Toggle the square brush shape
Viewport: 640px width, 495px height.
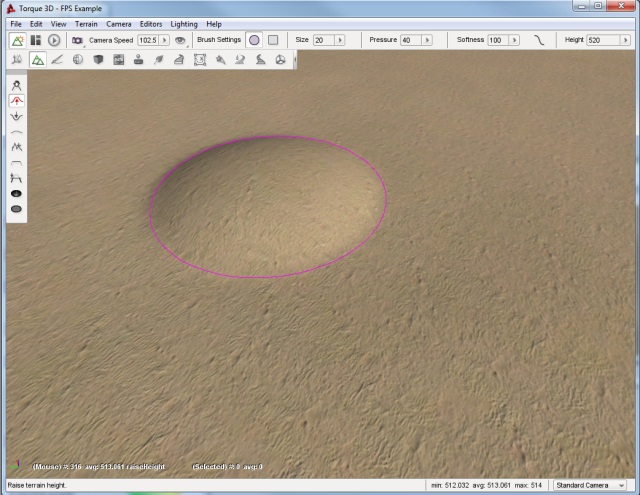(x=272, y=40)
